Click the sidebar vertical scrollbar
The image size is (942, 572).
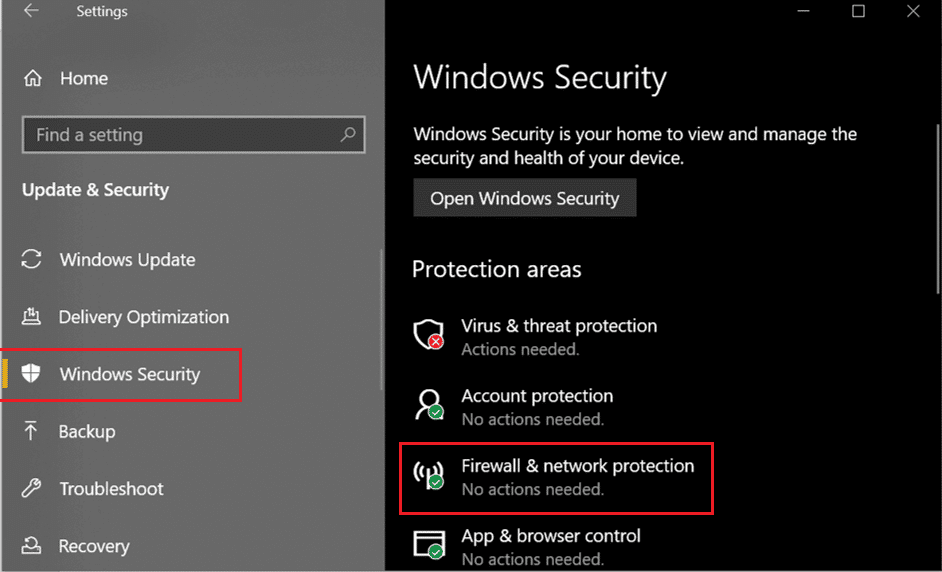(381, 320)
